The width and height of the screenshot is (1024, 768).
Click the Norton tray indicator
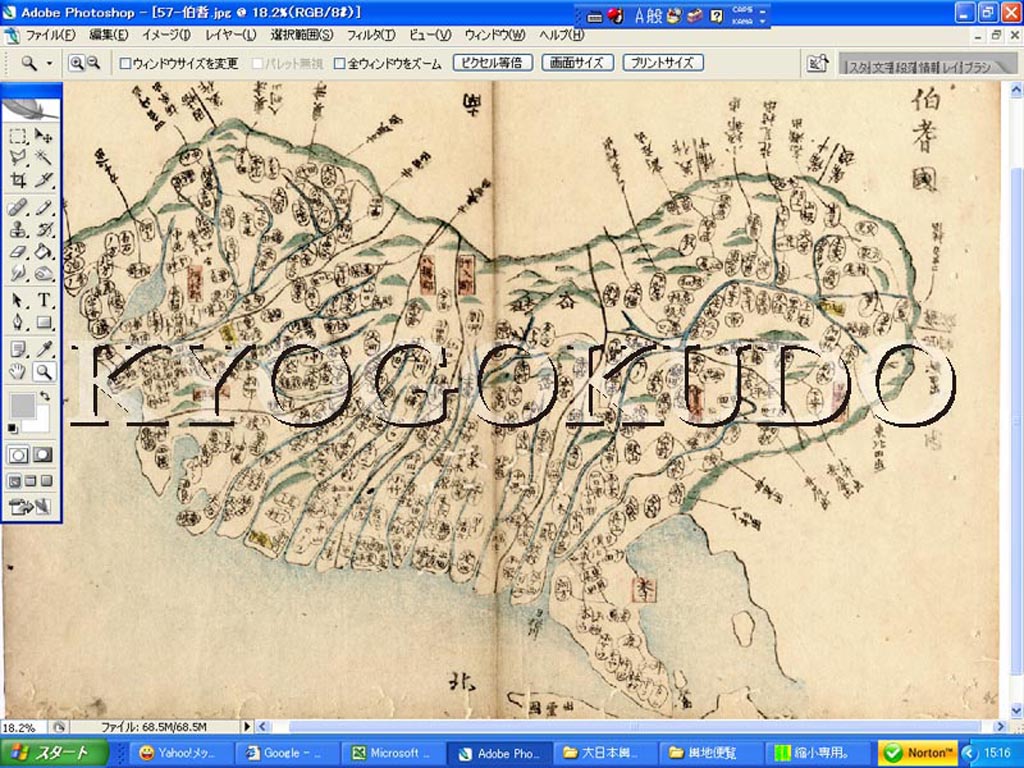(x=918, y=753)
